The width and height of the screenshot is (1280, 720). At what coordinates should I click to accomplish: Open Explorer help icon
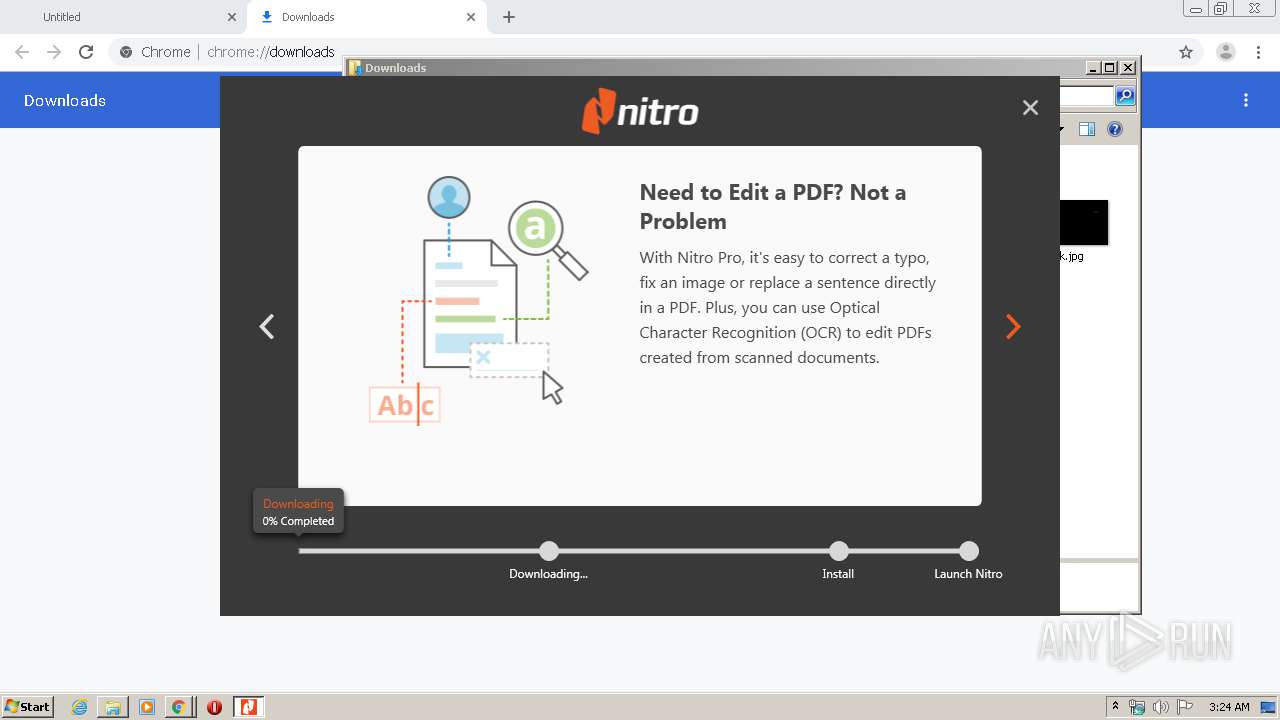1115,129
